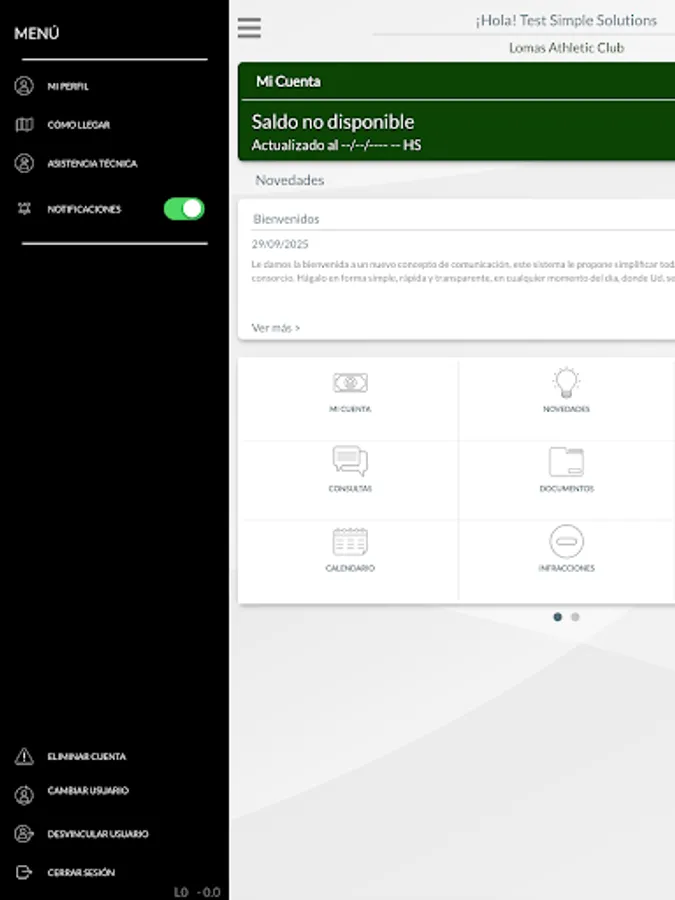Screen dimensions: 675x900
Task: Choose Eliminar Cuenta menu entry
Action: click(87, 757)
